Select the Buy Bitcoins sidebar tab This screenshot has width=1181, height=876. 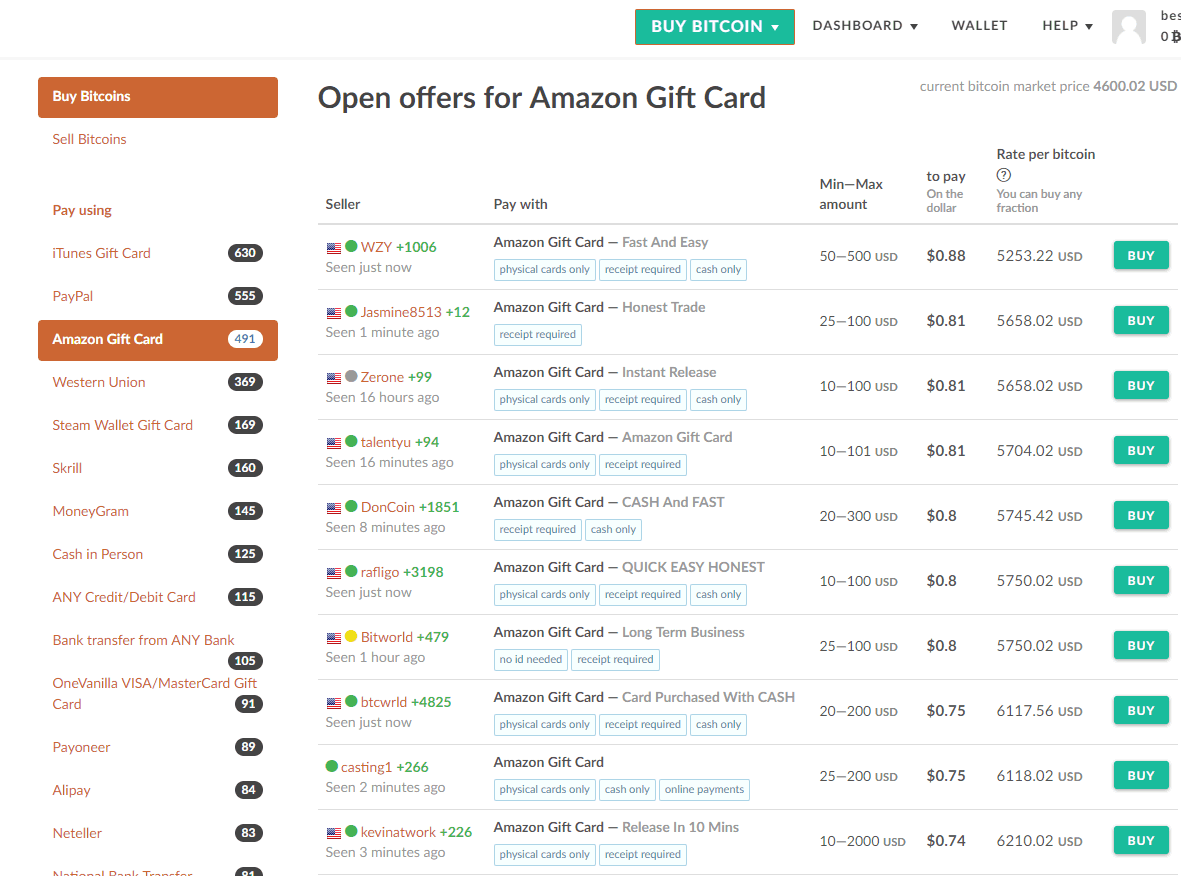tap(157, 97)
